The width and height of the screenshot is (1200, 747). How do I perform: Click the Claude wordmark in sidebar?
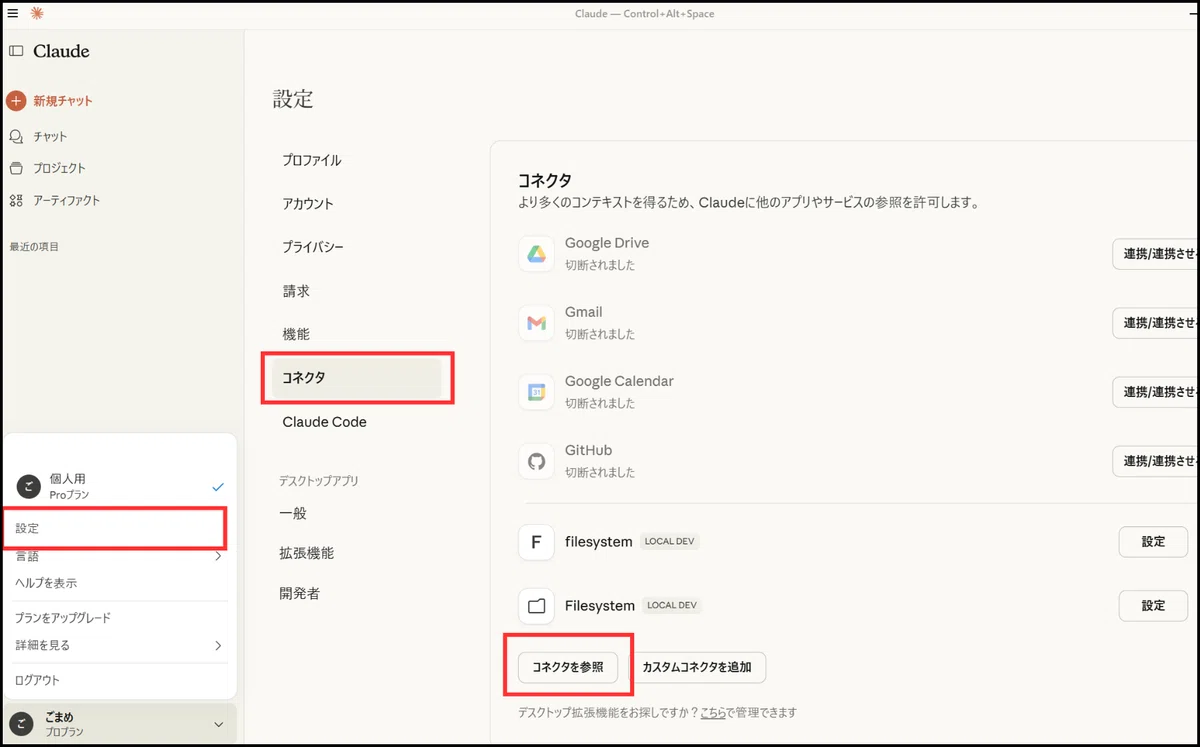pos(61,51)
